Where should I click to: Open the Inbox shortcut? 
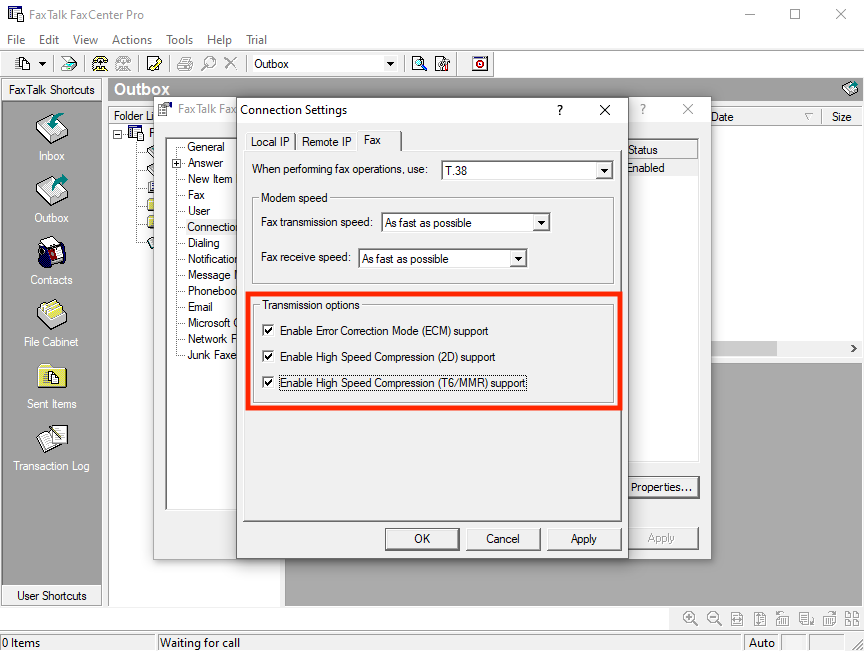[x=51, y=137]
